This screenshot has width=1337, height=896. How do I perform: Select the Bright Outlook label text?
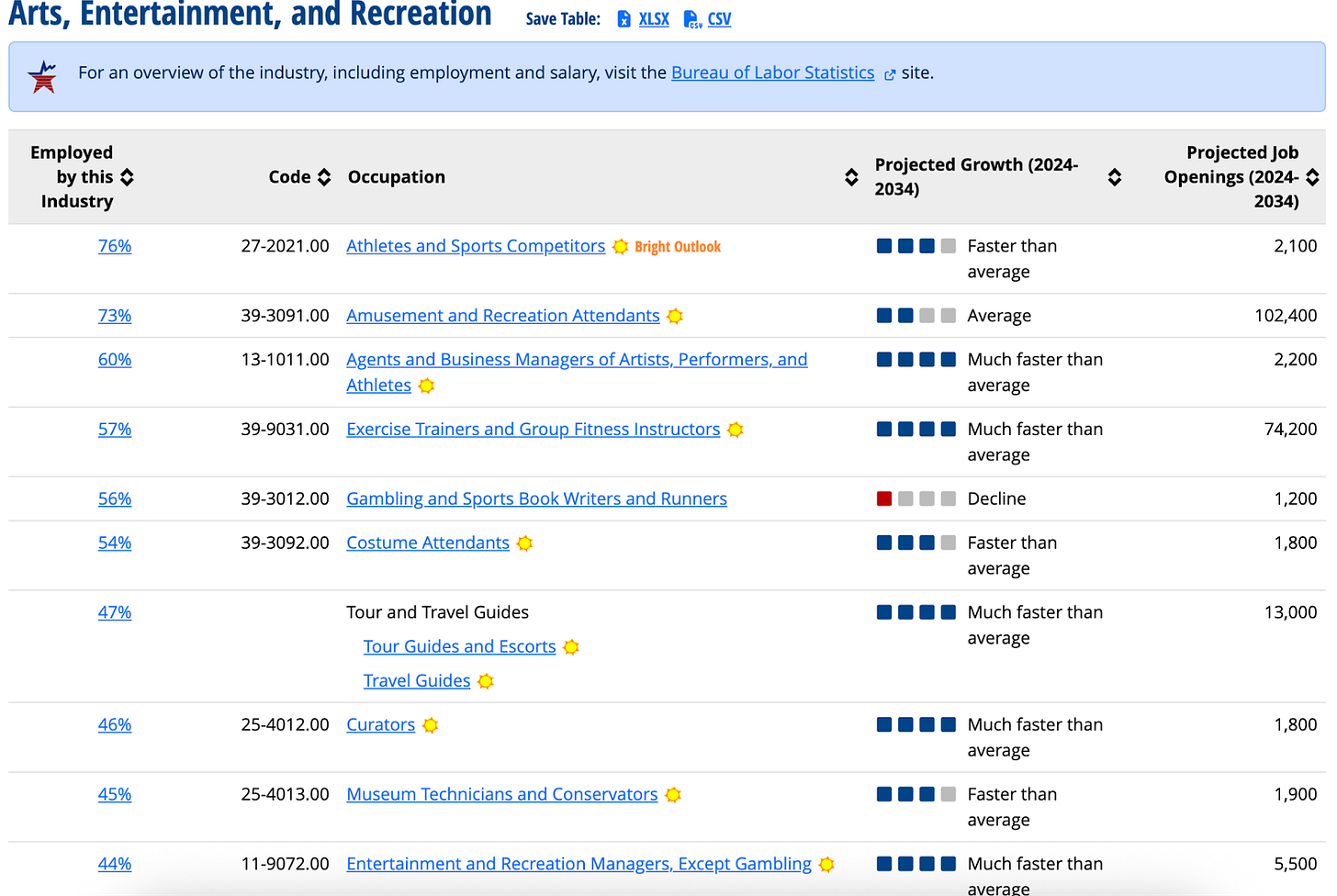tap(678, 247)
